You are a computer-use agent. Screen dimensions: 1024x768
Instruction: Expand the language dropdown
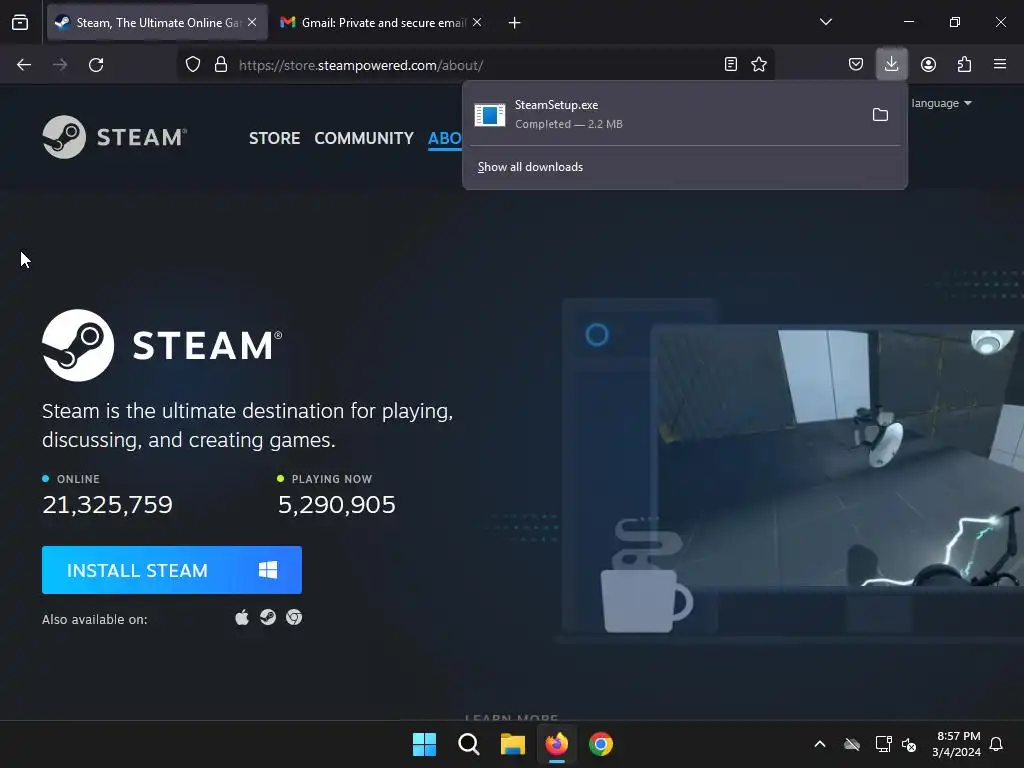click(x=941, y=103)
